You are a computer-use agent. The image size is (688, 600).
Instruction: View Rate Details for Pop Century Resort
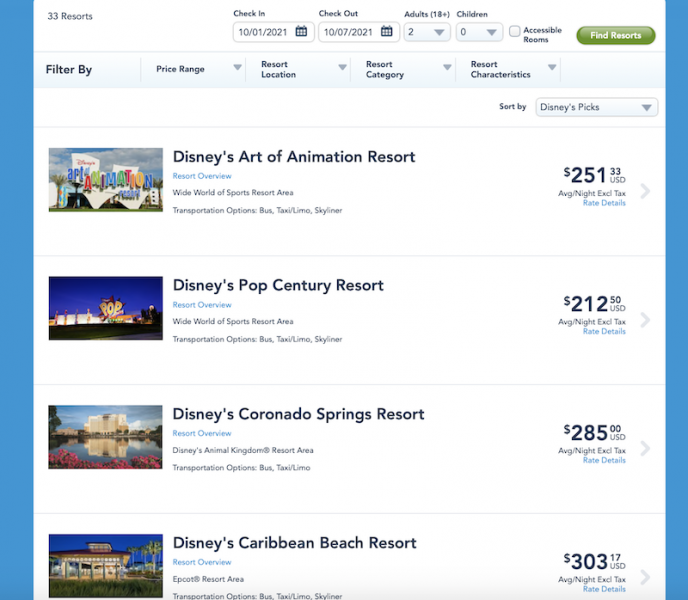pos(604,332)
